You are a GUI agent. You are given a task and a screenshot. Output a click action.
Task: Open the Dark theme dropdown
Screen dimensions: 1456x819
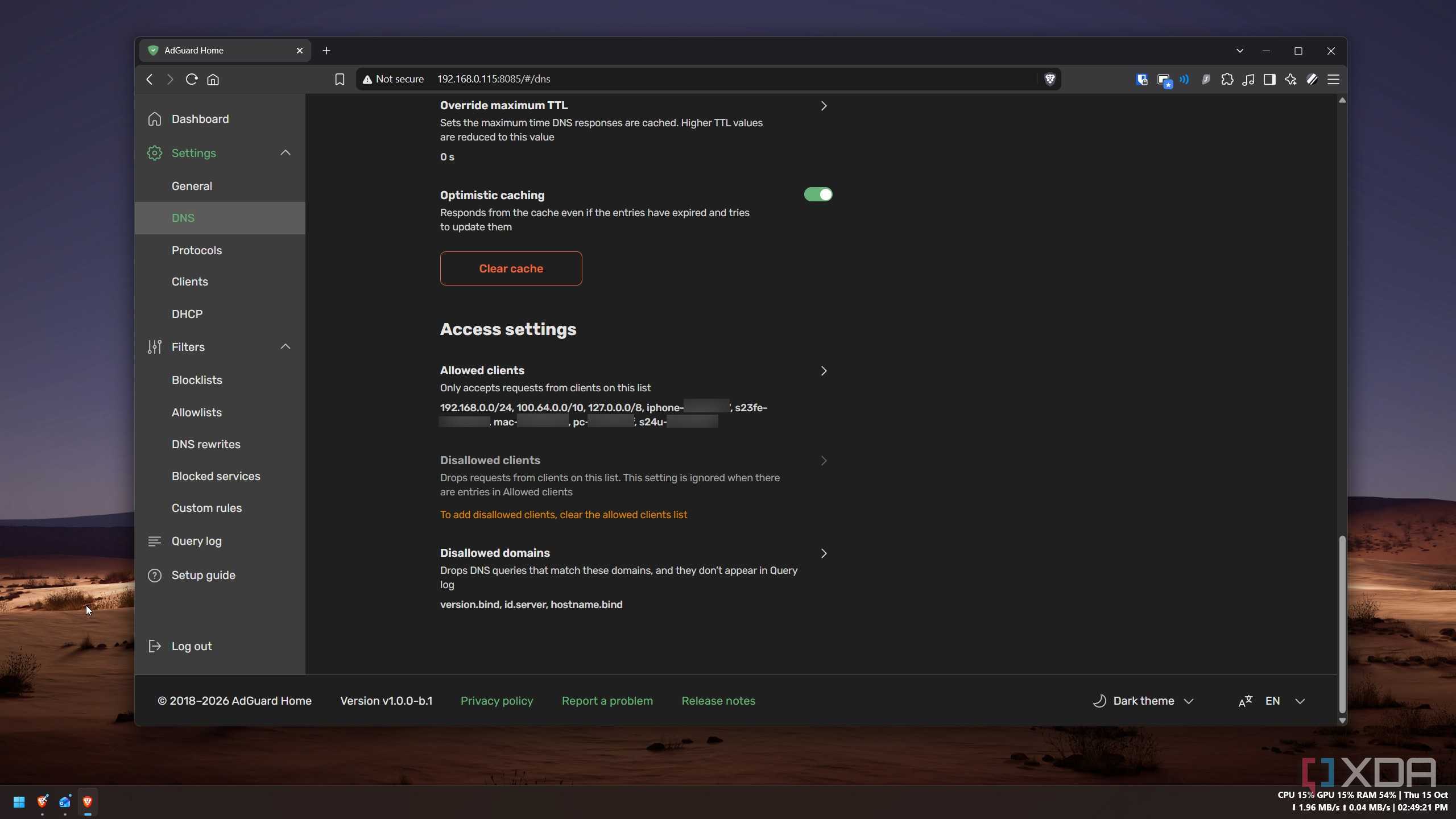coord(1143,701)
